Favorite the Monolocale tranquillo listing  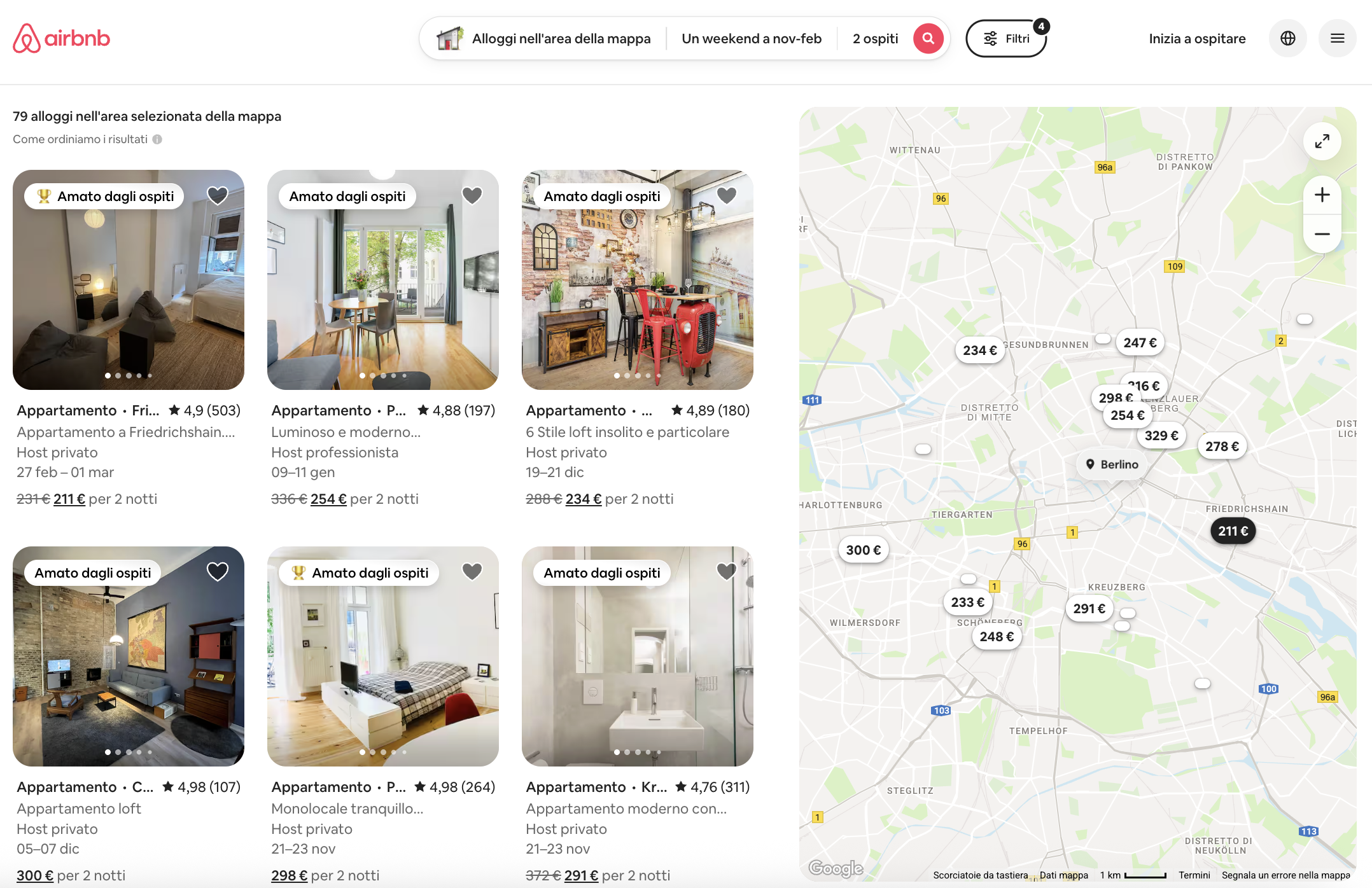coord(472,572)
